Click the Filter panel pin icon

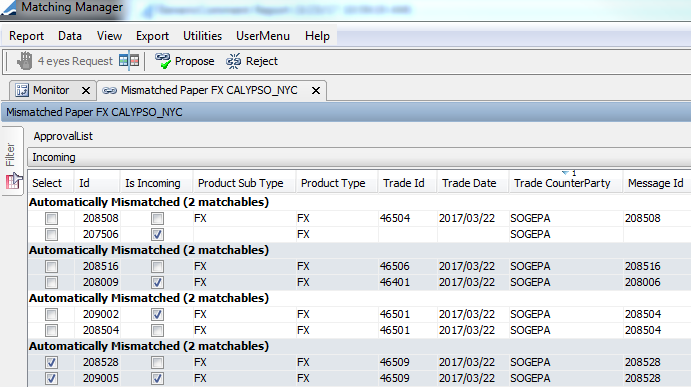click(14, 180)
